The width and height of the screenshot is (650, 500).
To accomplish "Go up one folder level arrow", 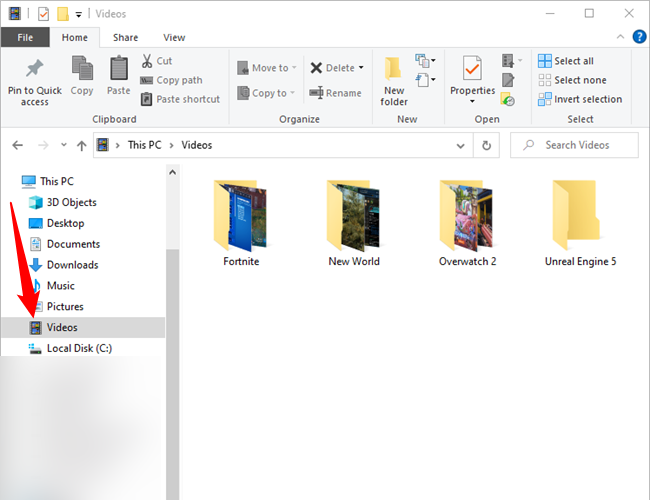I will pyautogui.click(x=82, y=146).
